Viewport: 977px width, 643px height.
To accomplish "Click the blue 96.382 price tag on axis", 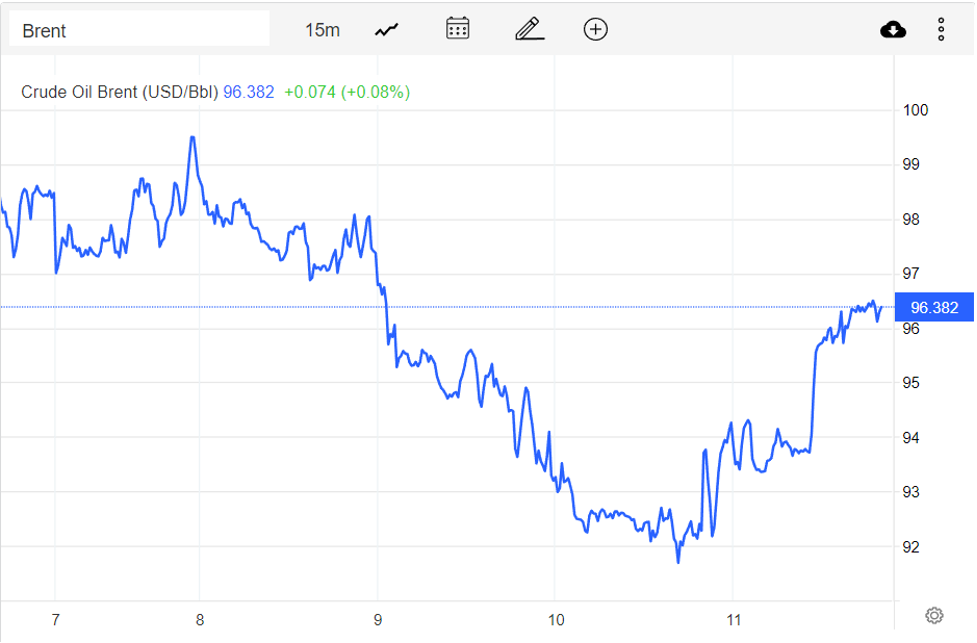I will 934,307.
